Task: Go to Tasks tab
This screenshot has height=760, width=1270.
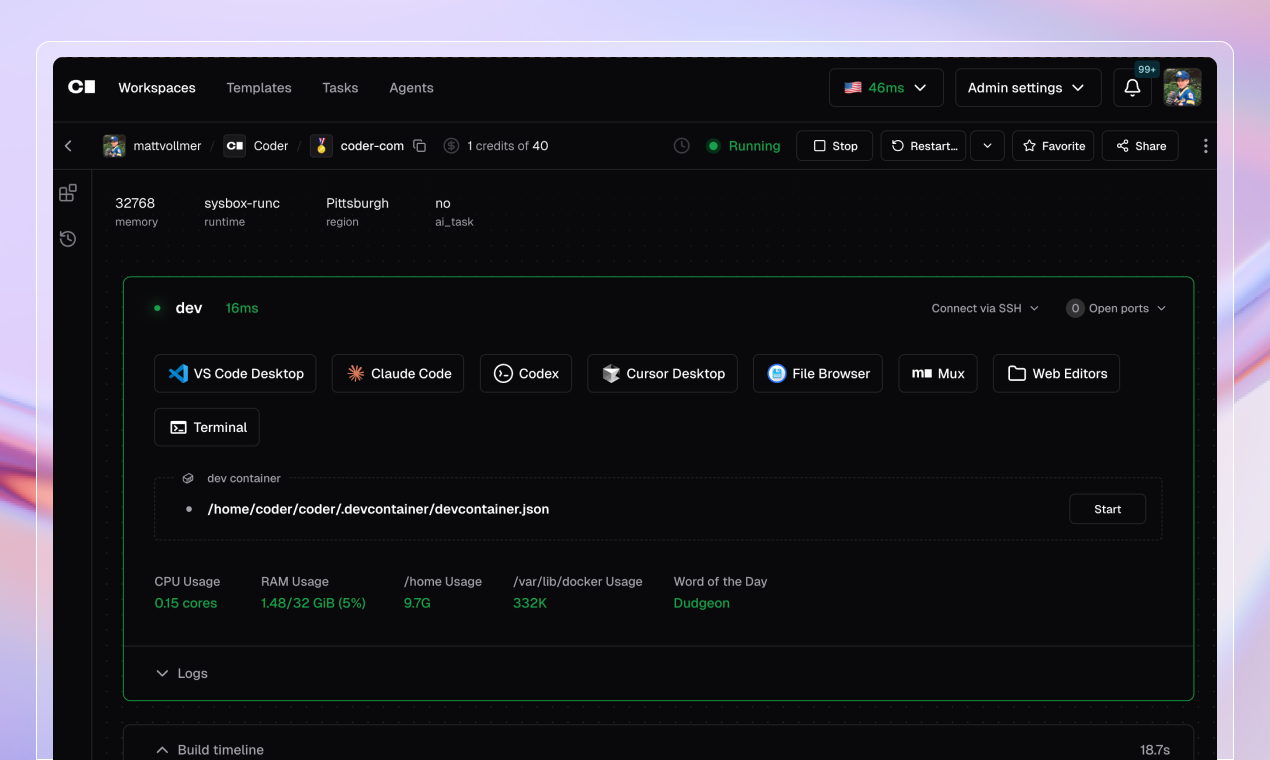Action: 340,88
